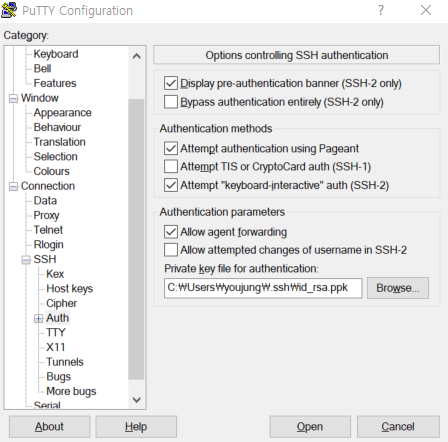
Task: Click the category scroll up arrow
Action: [136, 56]
